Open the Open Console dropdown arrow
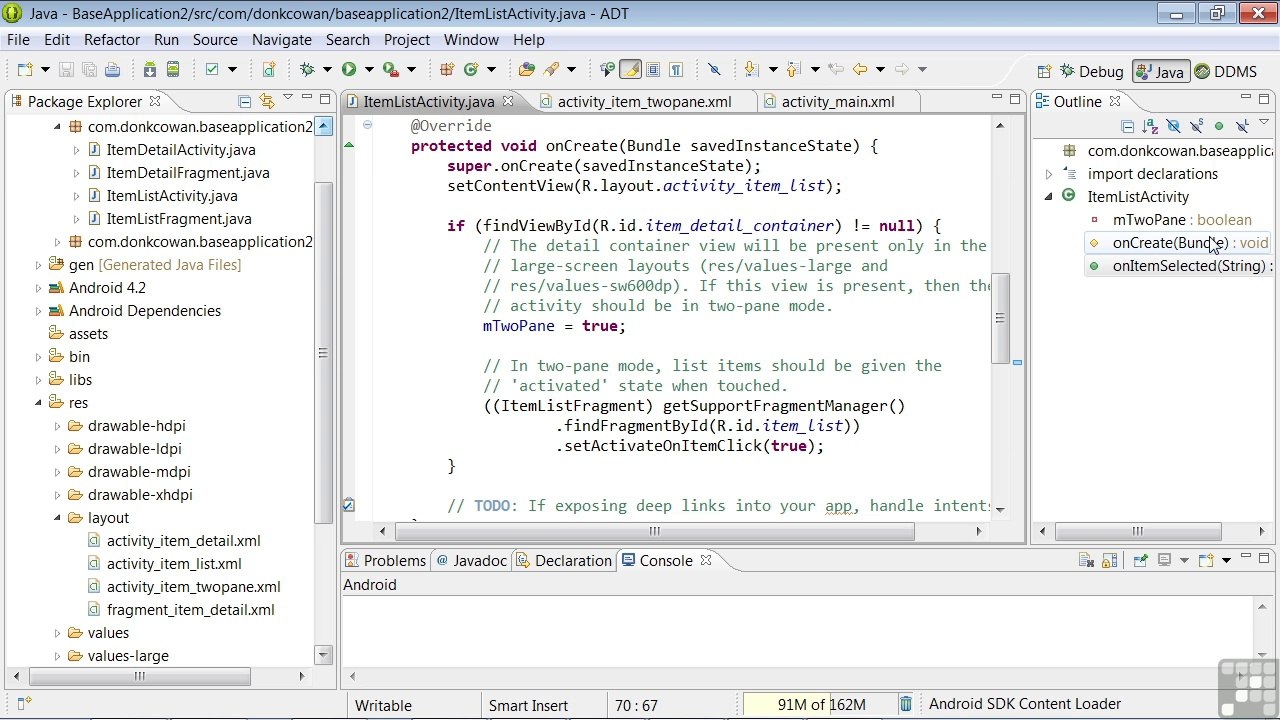Screen dimensions: 1280x720 [x=1226, y=561]
